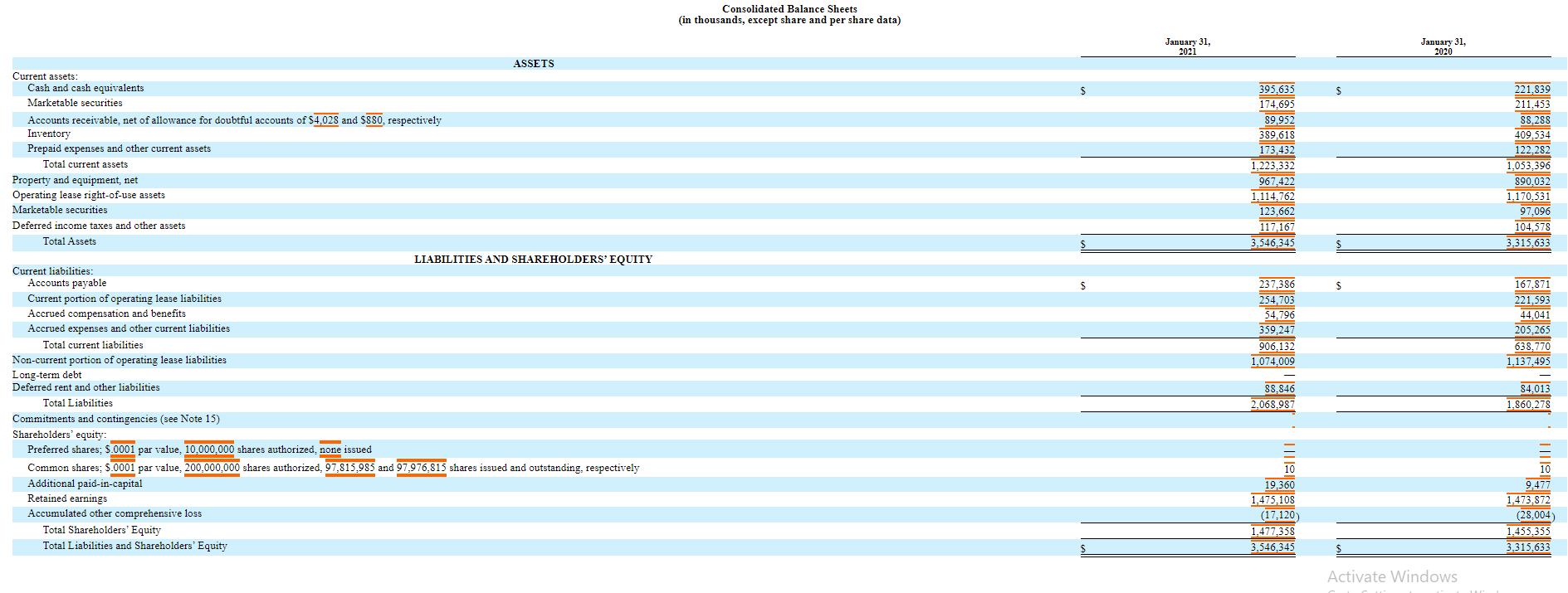Click the 117,167 deferred income taxes value
The width and height of the screenshot is (1568, 593).
point(1277,227)
